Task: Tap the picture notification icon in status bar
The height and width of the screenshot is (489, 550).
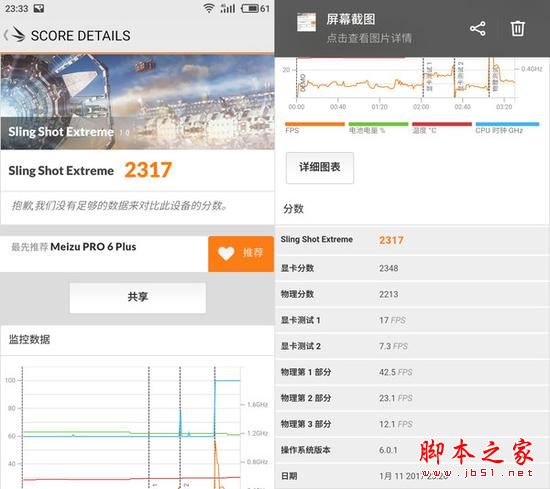Action: 39,8
